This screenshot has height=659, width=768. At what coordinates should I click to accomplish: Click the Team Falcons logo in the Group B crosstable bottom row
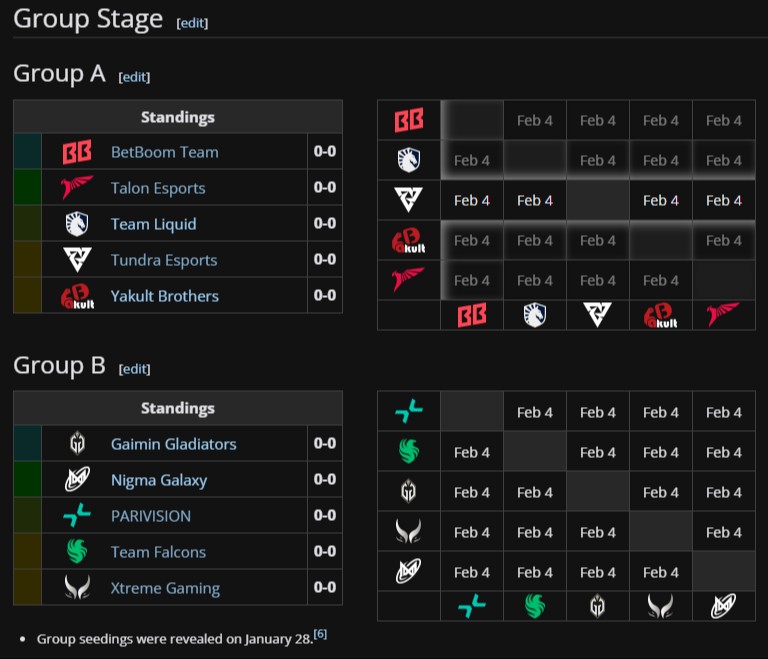click(534, 606)
